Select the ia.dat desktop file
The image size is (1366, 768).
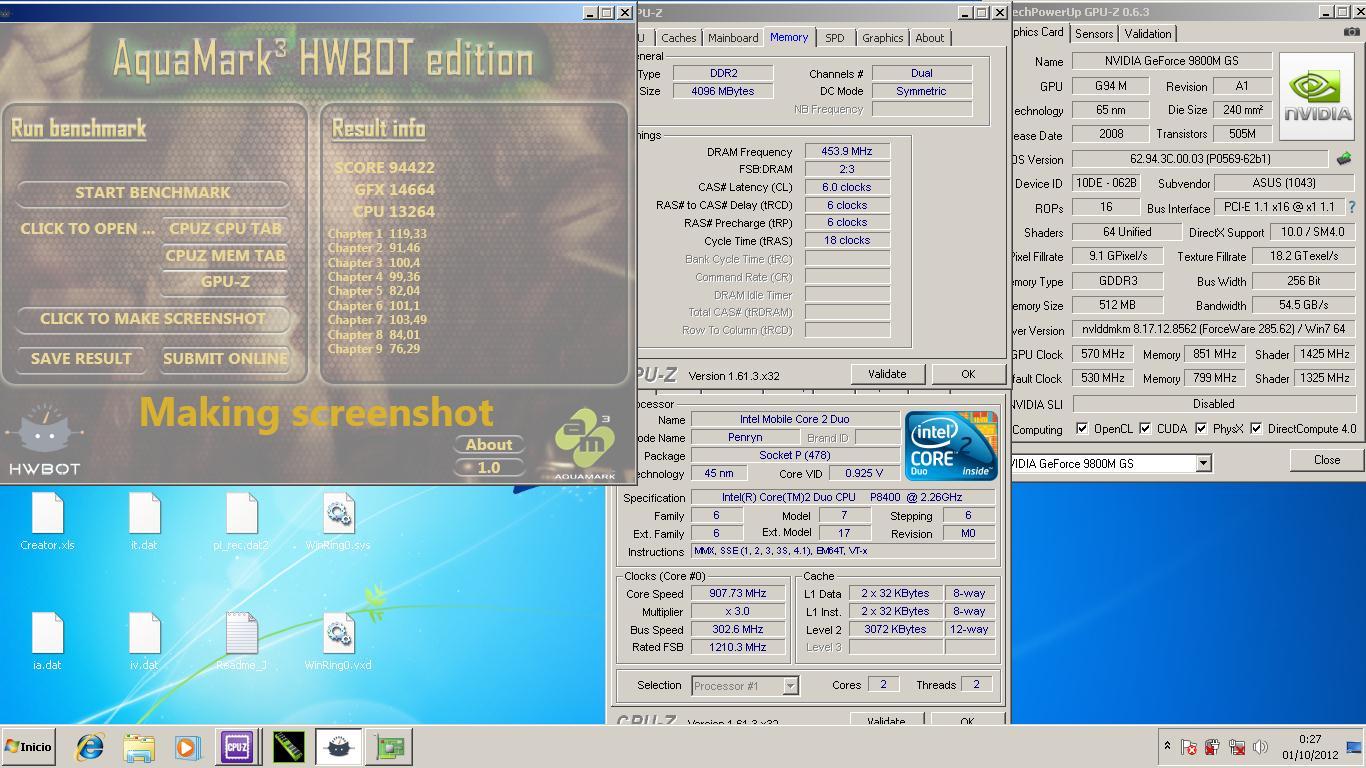pyautogui.click(x=47, y=641)
